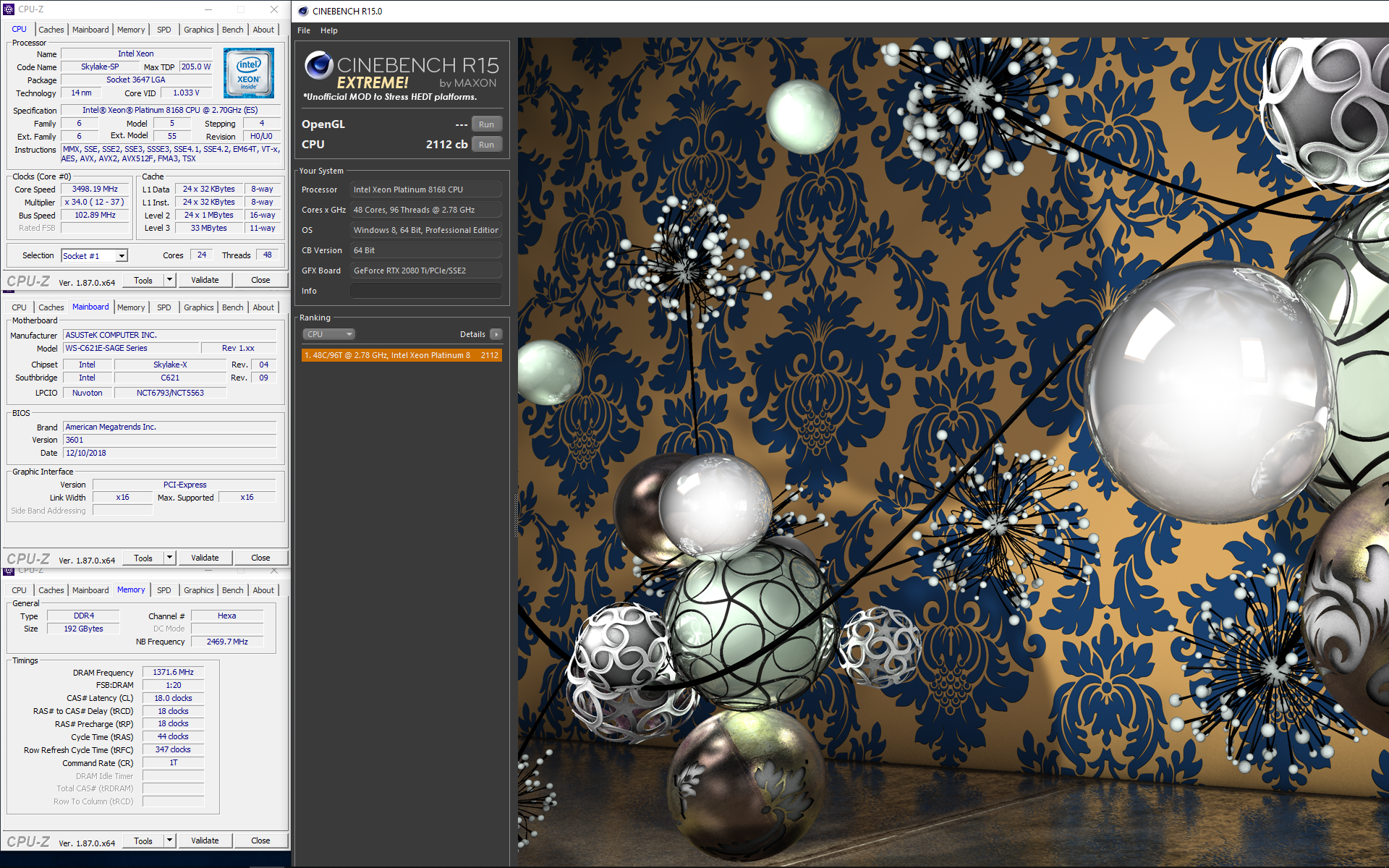Click the memory size 192 GBytes value
This screenshot has height=868, width=1389.
[x=83, y=629]
